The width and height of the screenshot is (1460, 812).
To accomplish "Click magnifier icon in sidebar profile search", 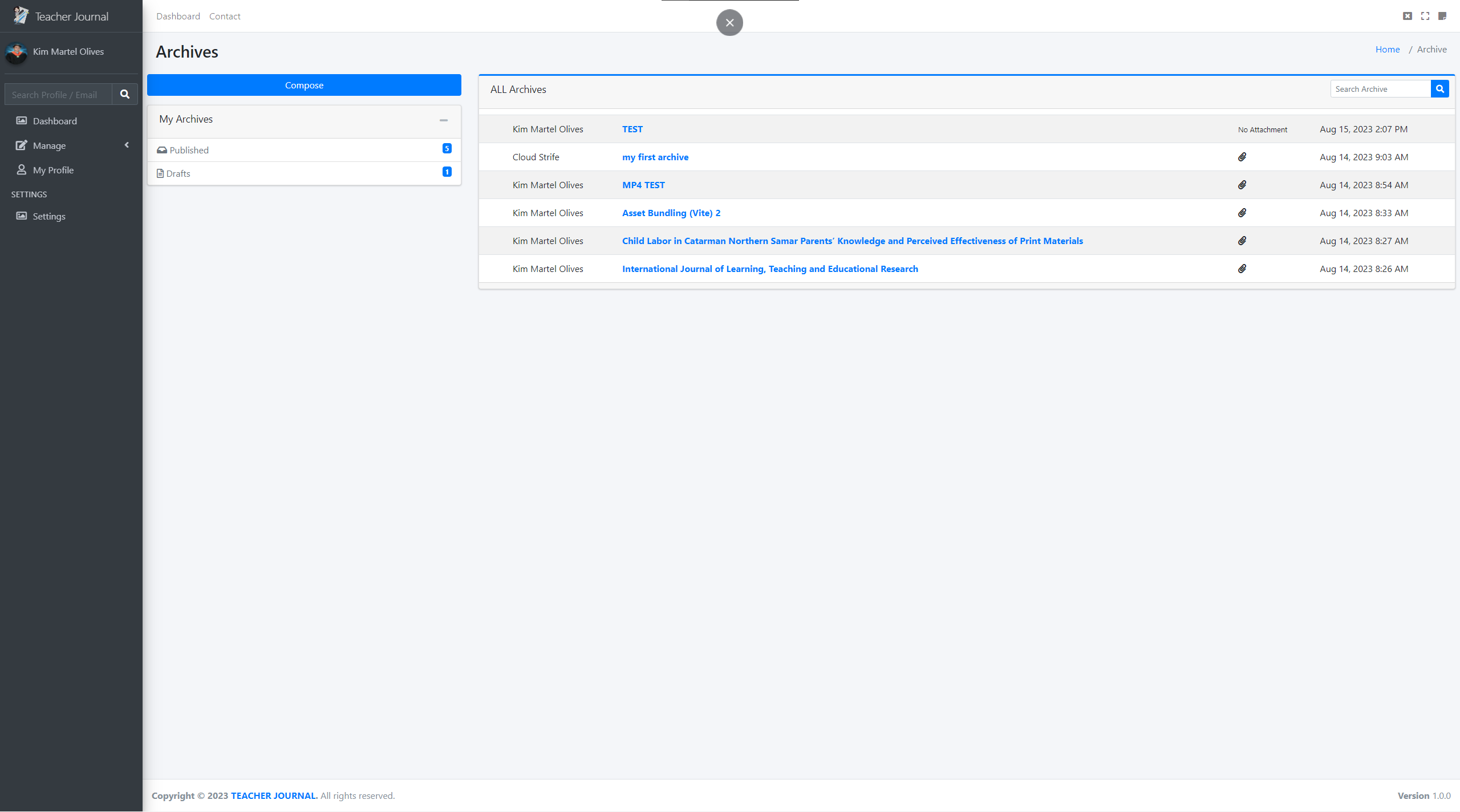I will (125, 94).
